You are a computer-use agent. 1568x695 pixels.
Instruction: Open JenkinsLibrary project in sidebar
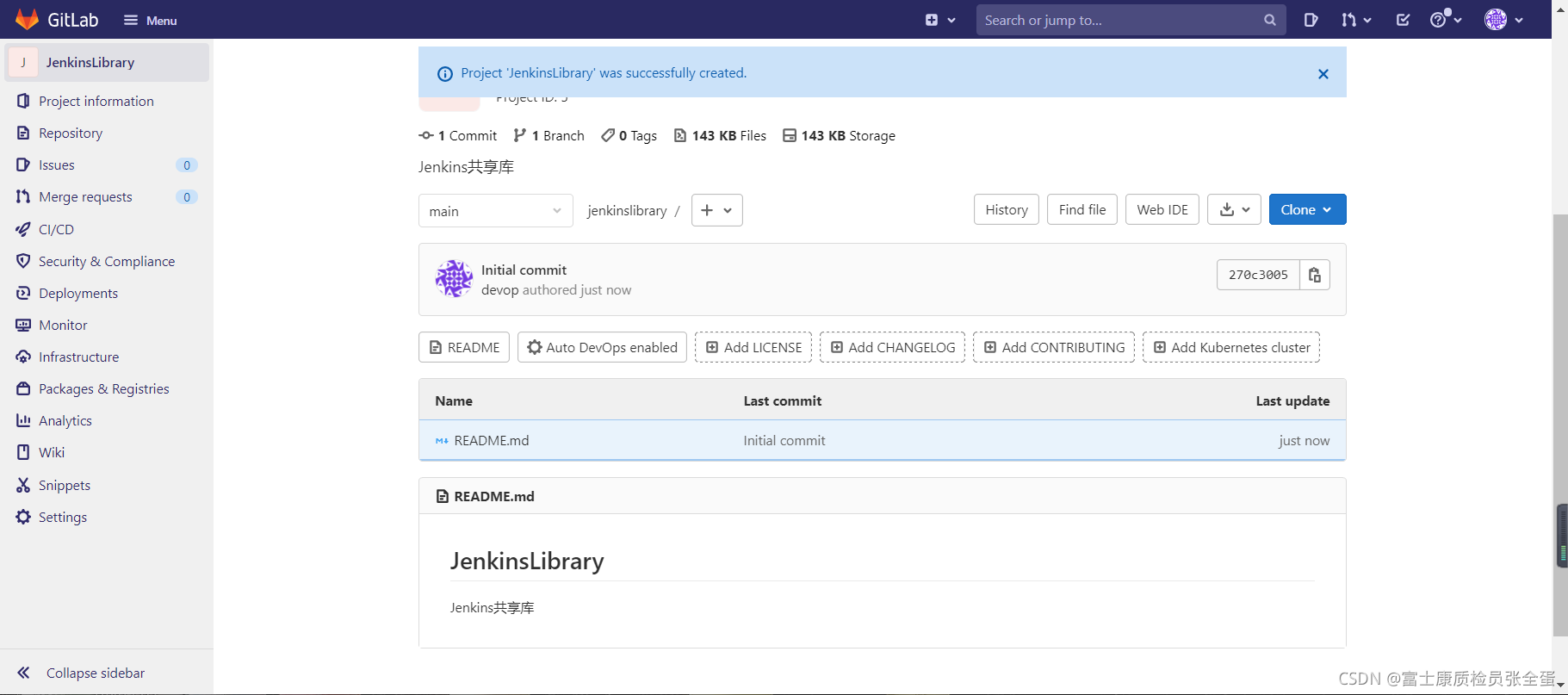tap(108, 62)
